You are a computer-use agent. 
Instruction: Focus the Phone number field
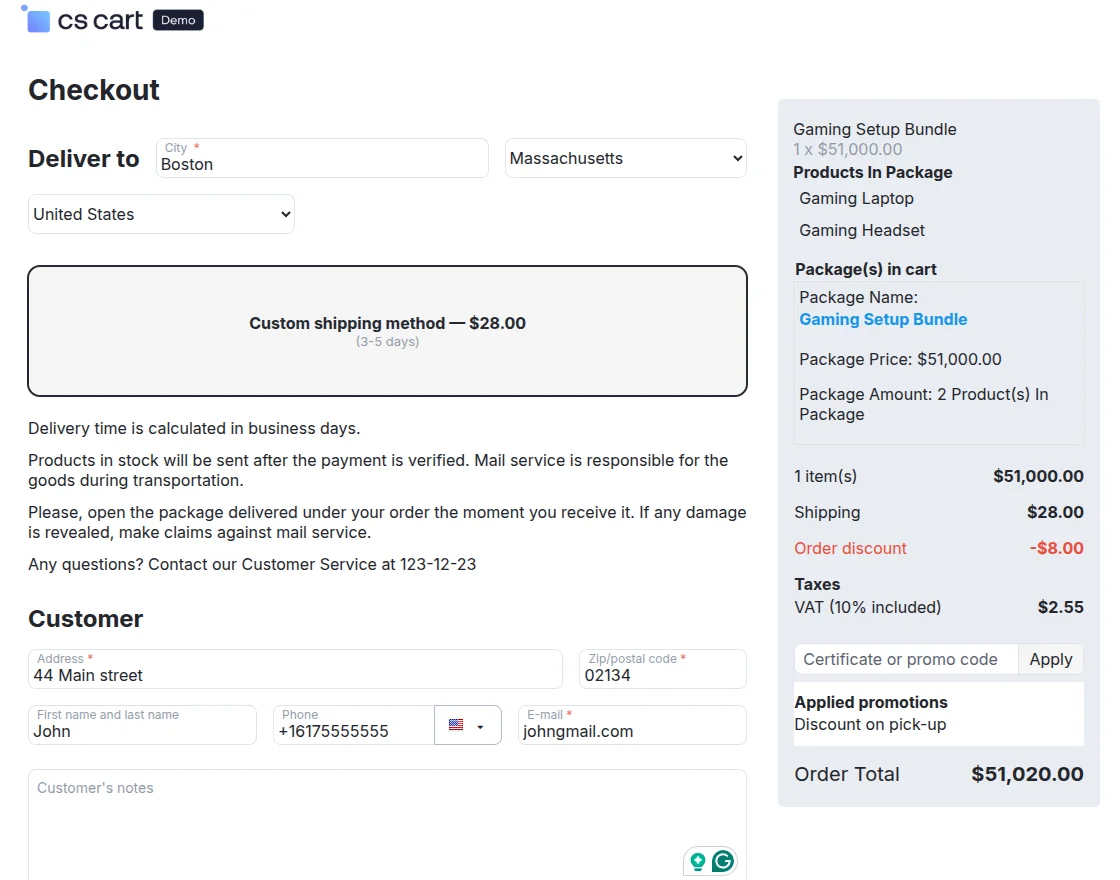coord(354,725)
